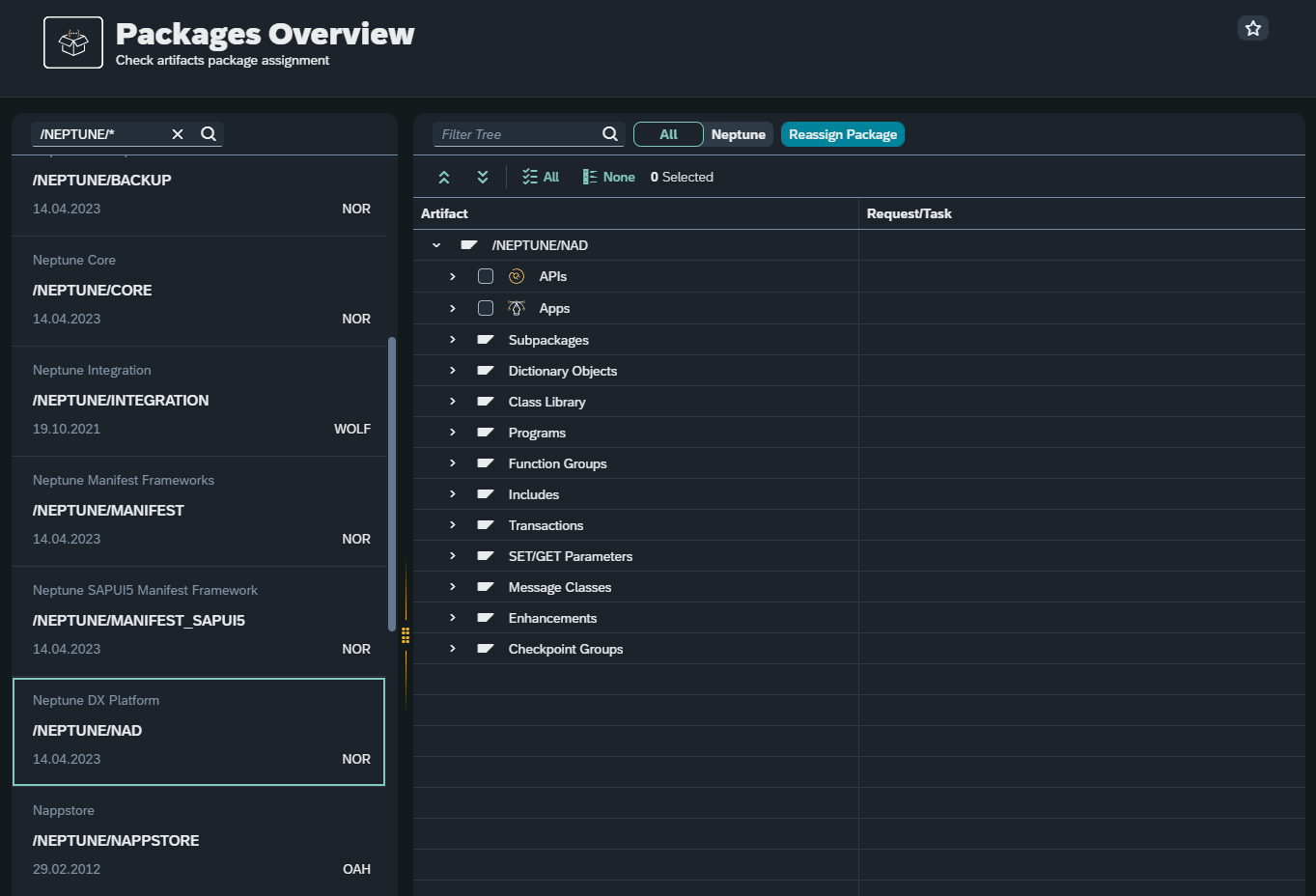This screenshot has width=1316, height=896.
Task: Select all artifacts with the All selection toggle
Action: (539, 177)
